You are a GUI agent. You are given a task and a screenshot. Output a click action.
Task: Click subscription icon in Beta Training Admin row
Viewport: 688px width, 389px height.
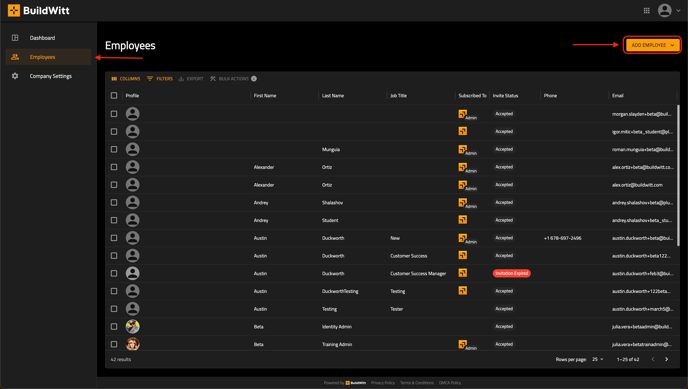[462, 344]
